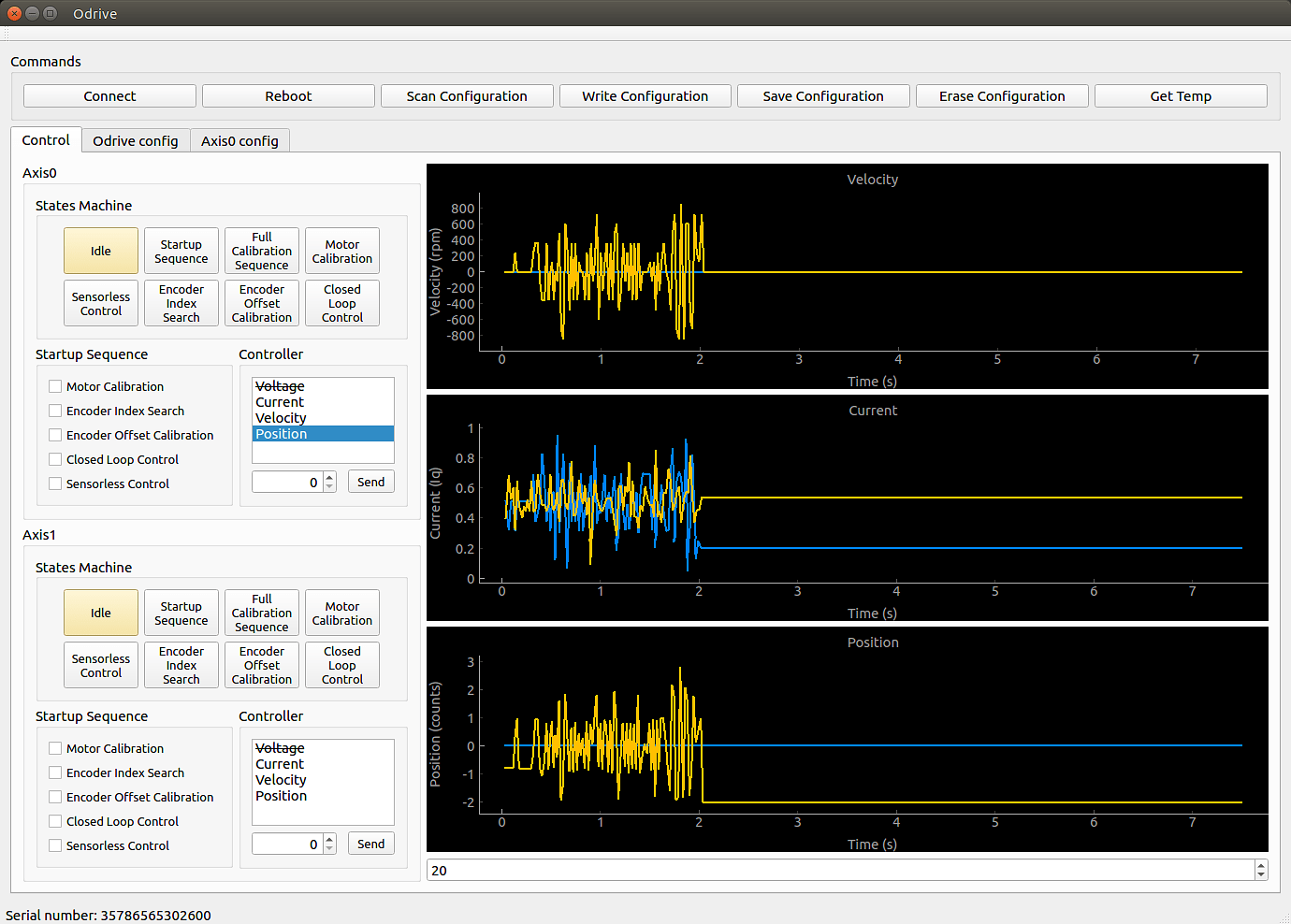Tick Axis1 Sensorless Control checkbox
Viewport: 1291px width, 924px height.
click(56, 845)
